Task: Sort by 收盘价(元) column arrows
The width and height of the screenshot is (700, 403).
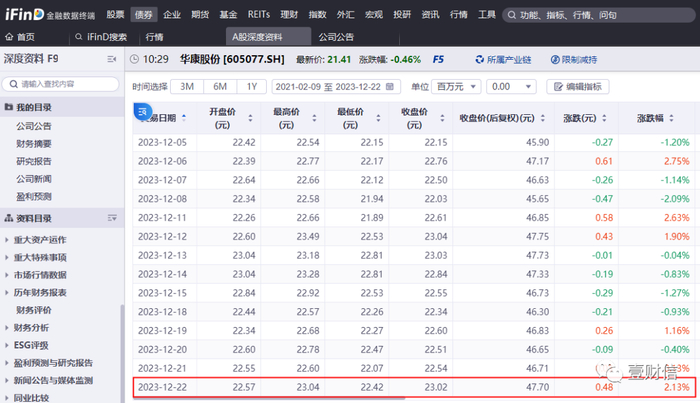Action: click(442, 118)
